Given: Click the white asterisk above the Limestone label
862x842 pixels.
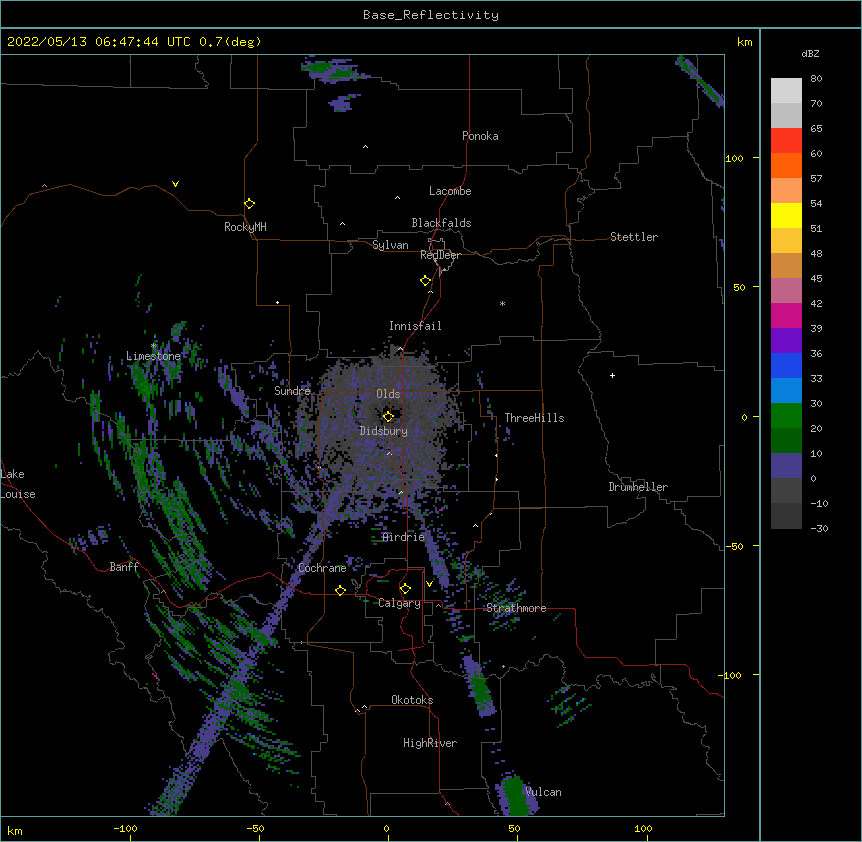Looking at the screenshot, I should point(154,345).
